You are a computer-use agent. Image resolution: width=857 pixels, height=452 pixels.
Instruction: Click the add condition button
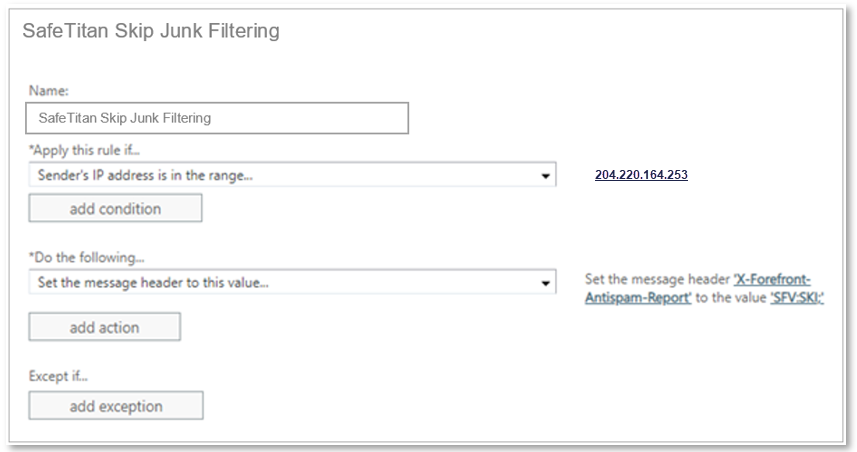coord(115,208)
